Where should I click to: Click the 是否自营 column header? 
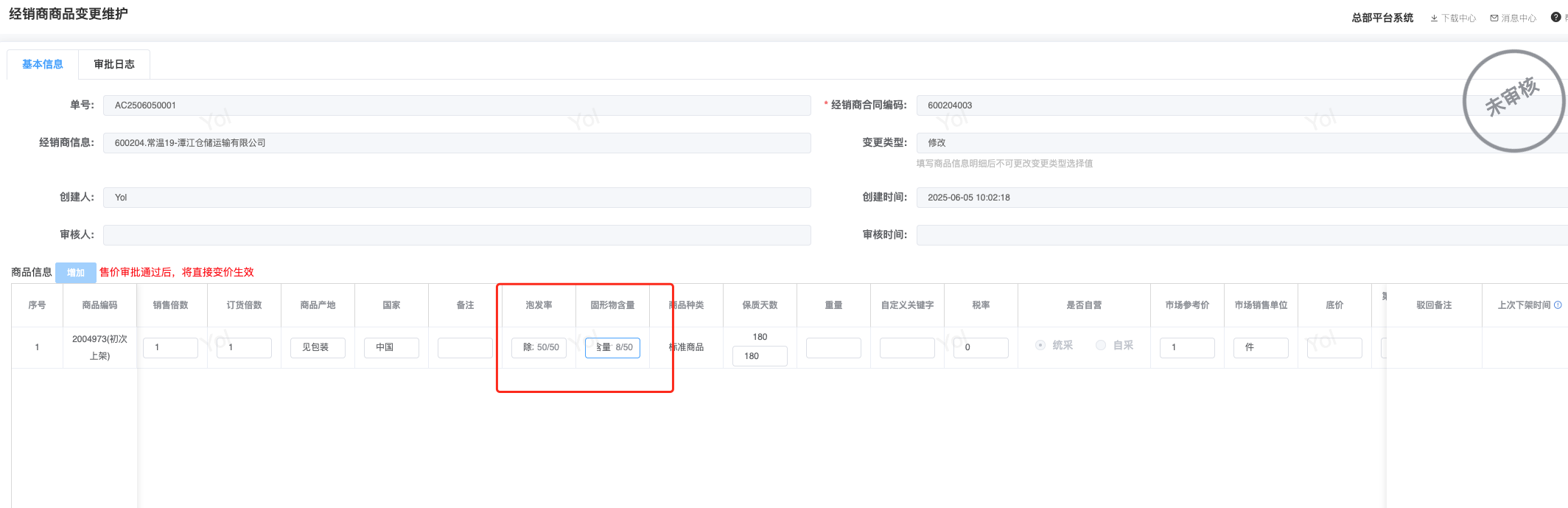pyautogui.click(x=1084, y=305)
